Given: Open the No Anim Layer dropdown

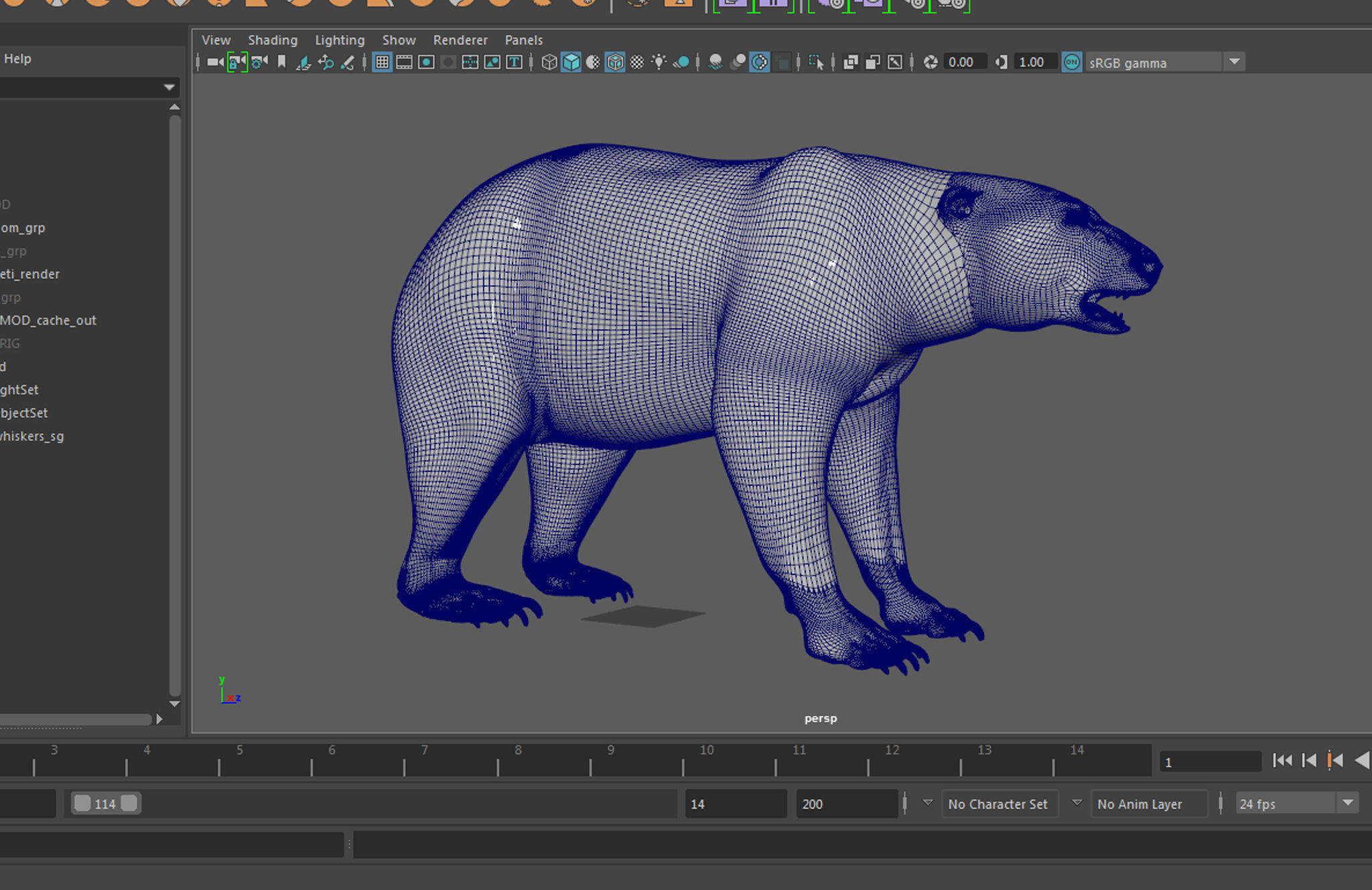Looking at the screenshot, I should 1077,803.
